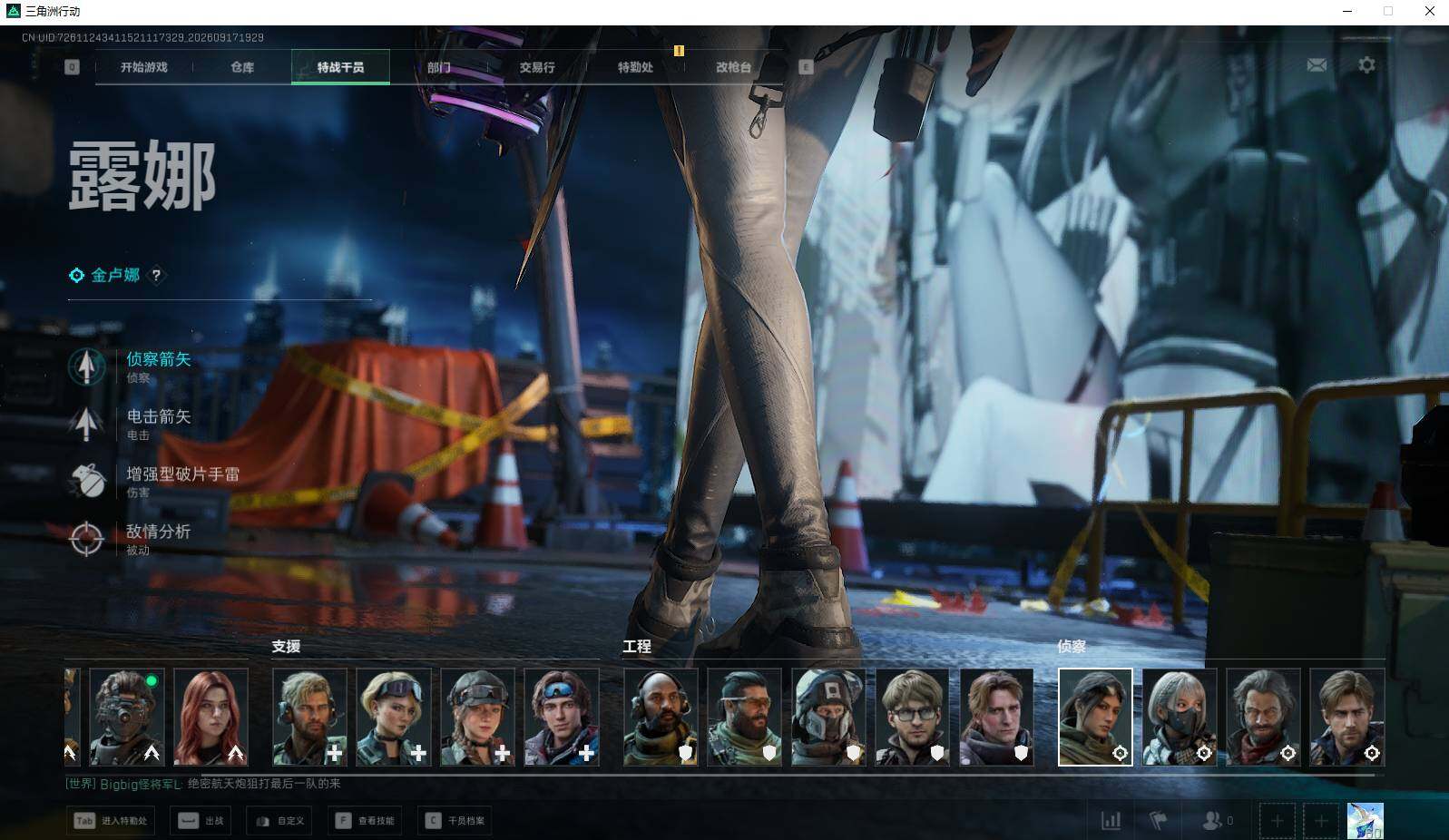Close the 三角洲行动 game window
The image size is (1449, 840).
point(1429,11)
